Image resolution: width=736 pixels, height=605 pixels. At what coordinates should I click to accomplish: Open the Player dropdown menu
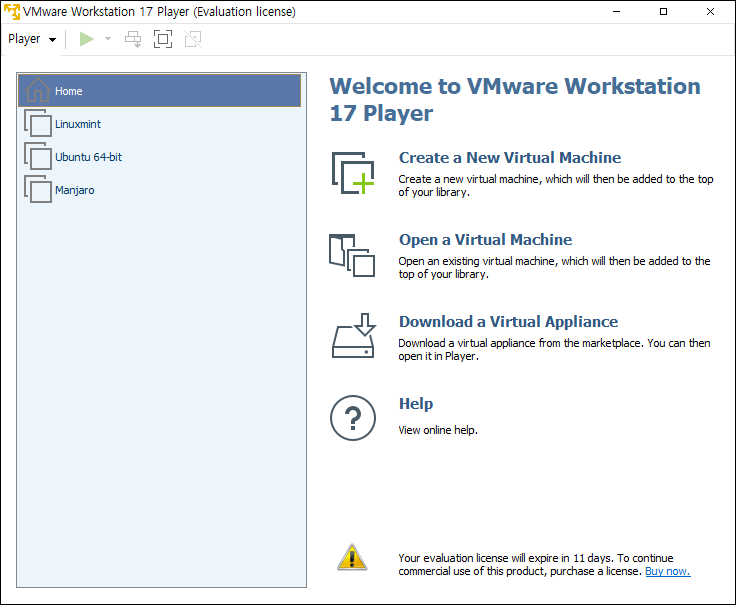pos(32,39)
